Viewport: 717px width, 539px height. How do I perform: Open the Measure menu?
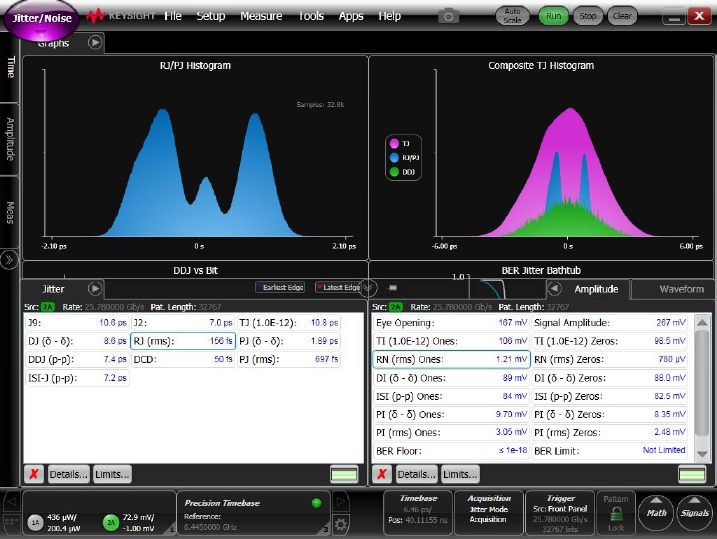(261, 16)
